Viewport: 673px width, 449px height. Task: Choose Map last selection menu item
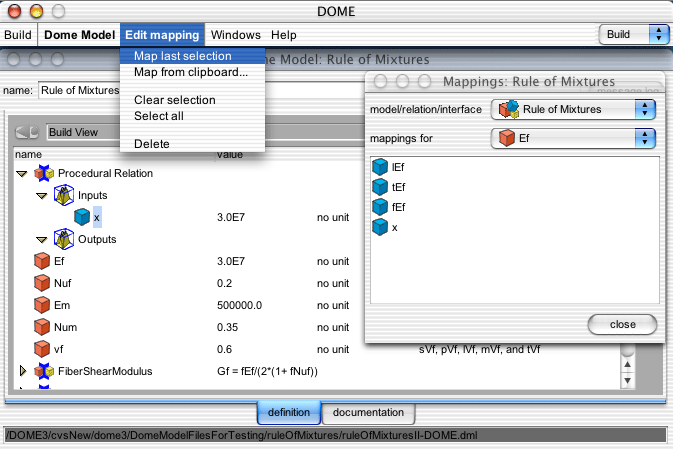tap(192, 56)
